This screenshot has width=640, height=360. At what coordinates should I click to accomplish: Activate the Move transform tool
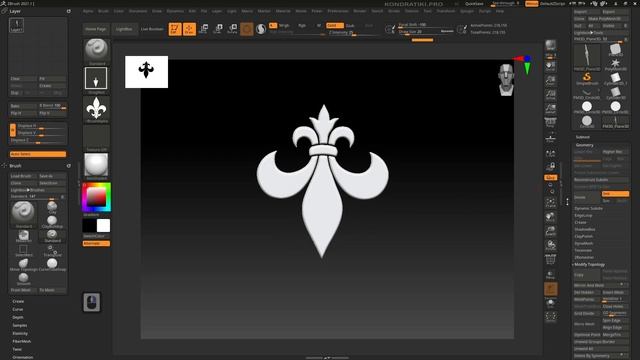204,29
